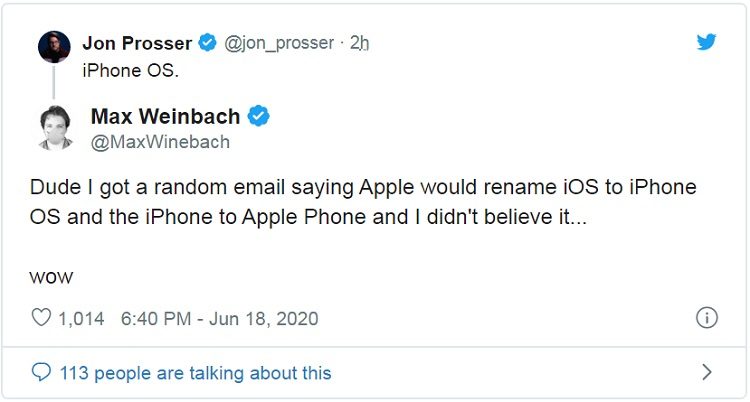Visit the @jon_prosser handle

click(x=277, y=43)
